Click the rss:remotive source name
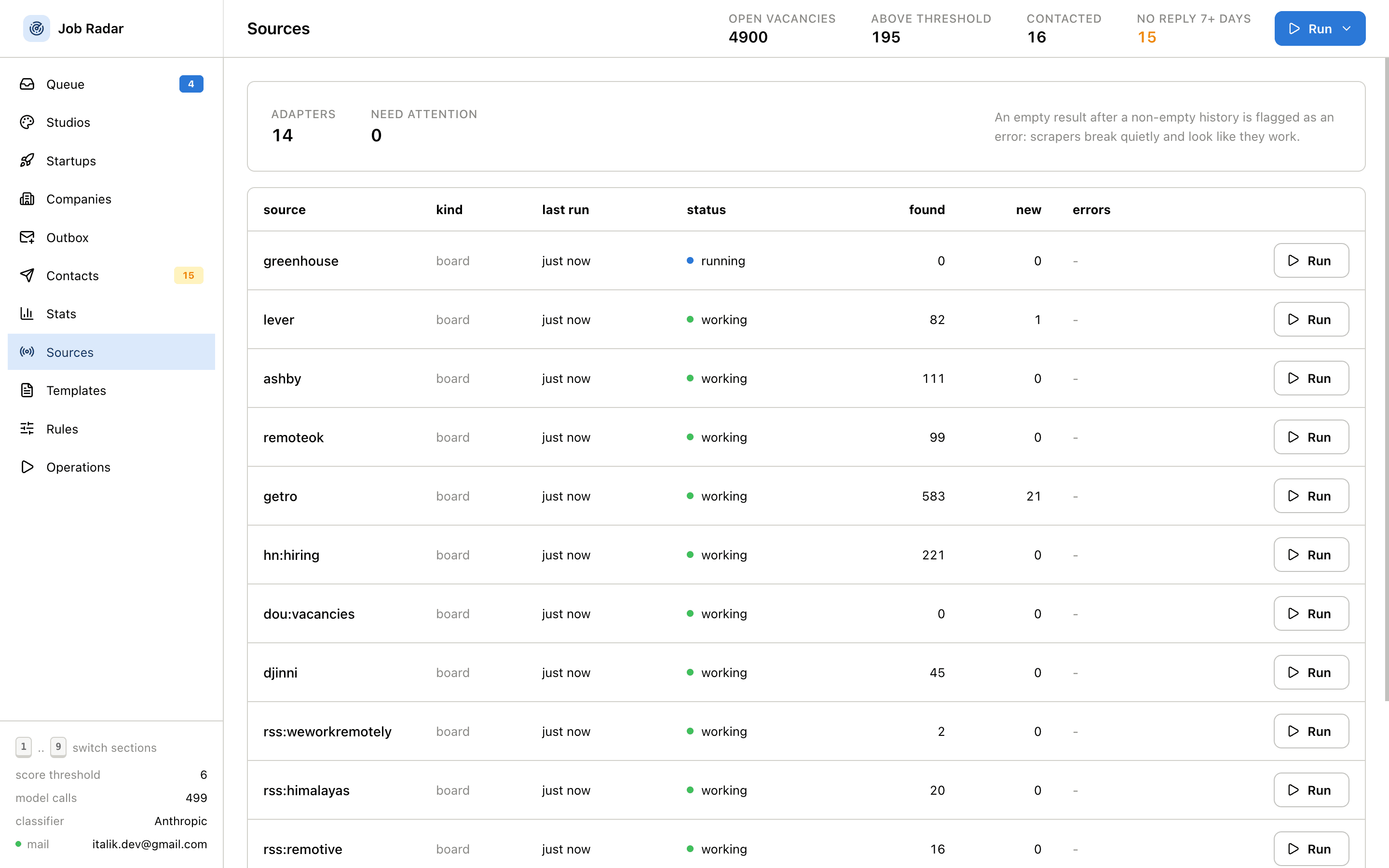The height and width of the screenshot is (868, 1389). coord(302,849)
